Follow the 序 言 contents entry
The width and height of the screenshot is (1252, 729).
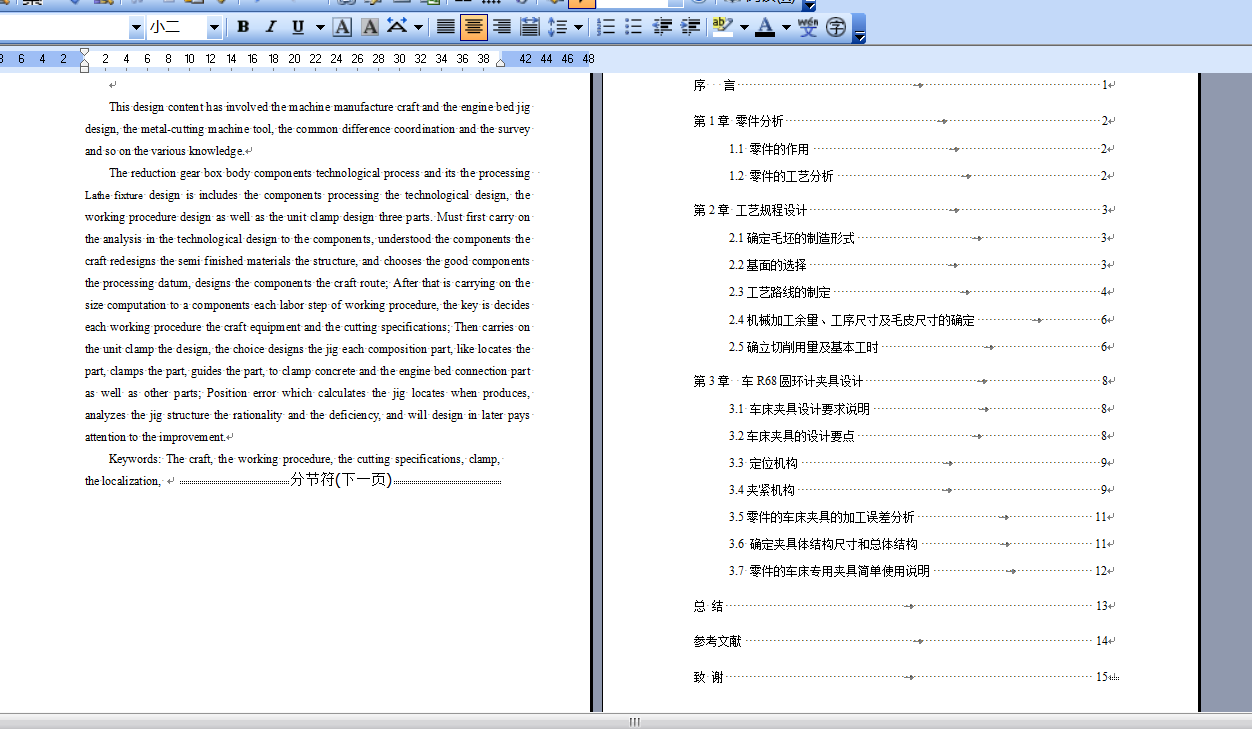click(x=904, y=85)
